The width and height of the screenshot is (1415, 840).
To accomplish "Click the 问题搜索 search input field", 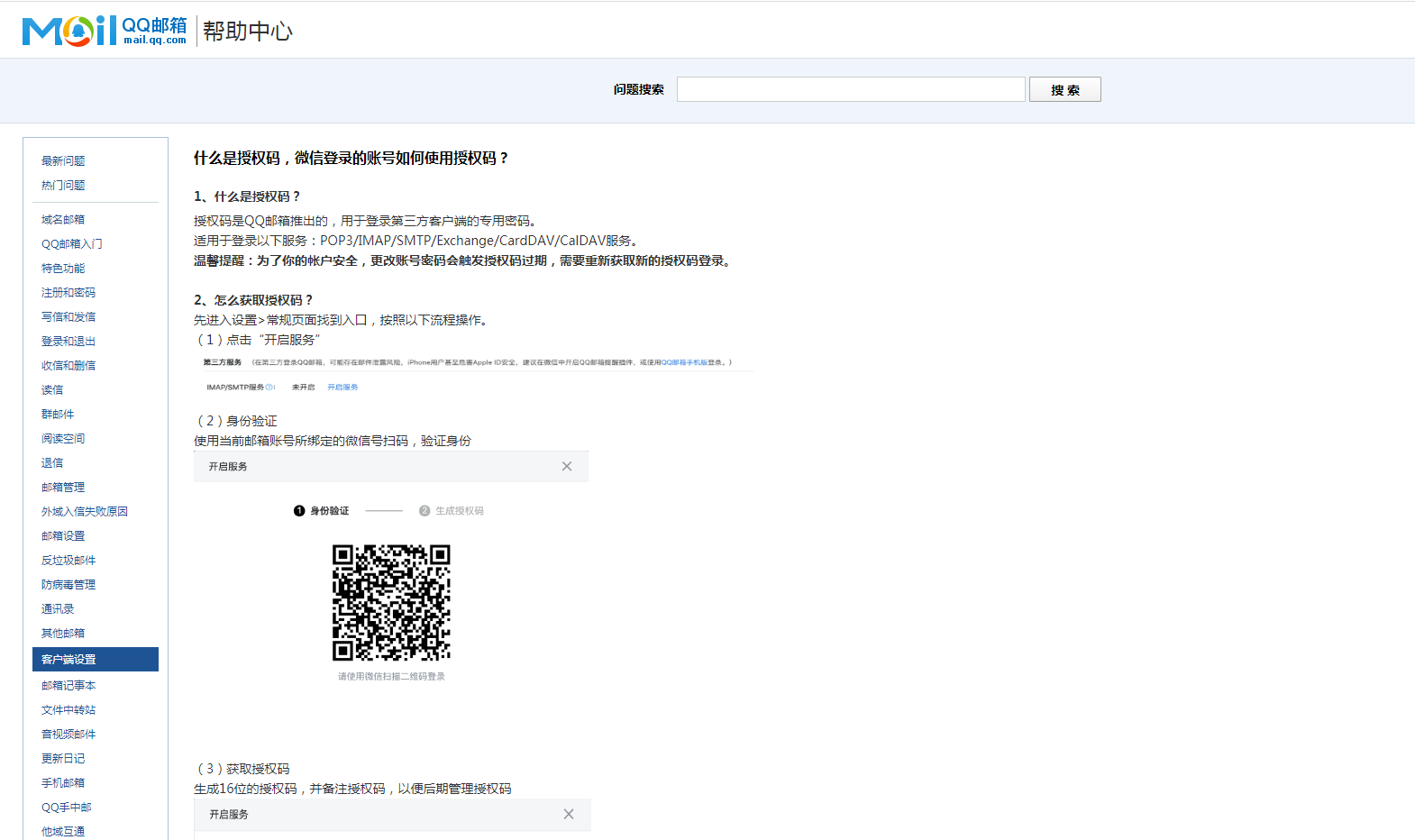I will pyautogui.click(x=850, y=89).
